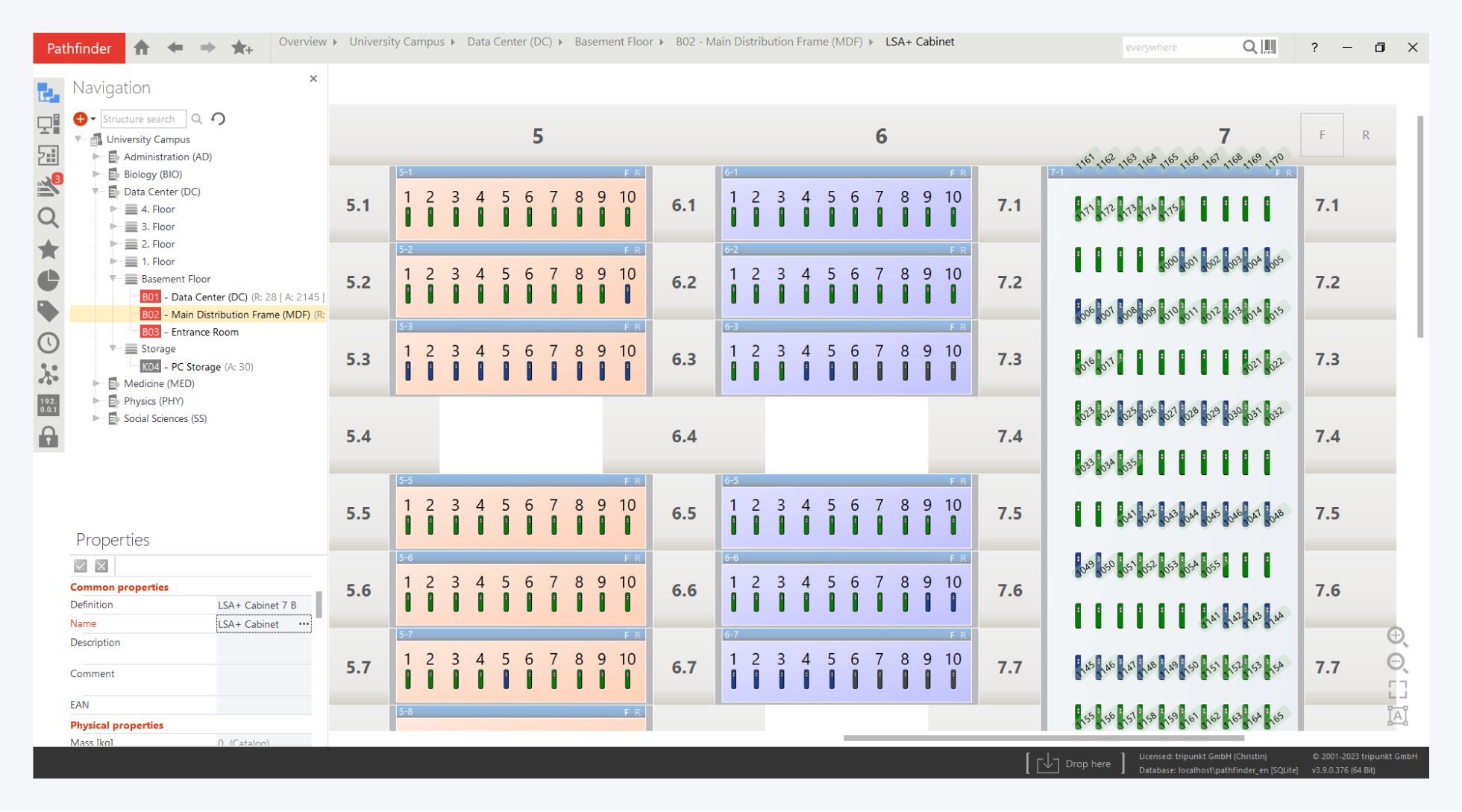The width and height of the screenshot is (1462, 812).
Task: Click the red Pathfinder button
Action: (x=79, y=48)
